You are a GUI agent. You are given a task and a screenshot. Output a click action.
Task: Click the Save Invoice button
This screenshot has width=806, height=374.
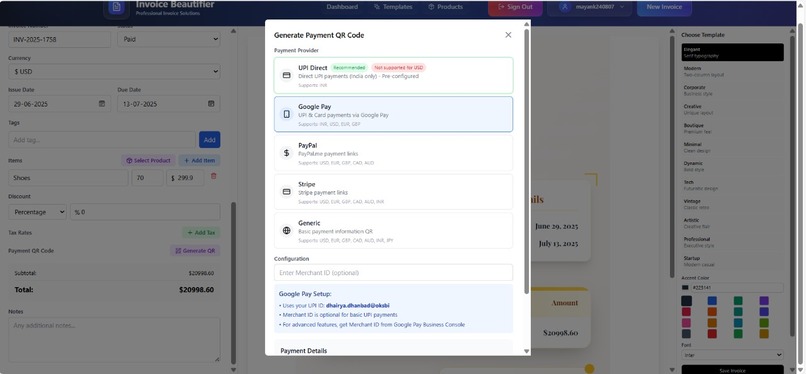732,370
